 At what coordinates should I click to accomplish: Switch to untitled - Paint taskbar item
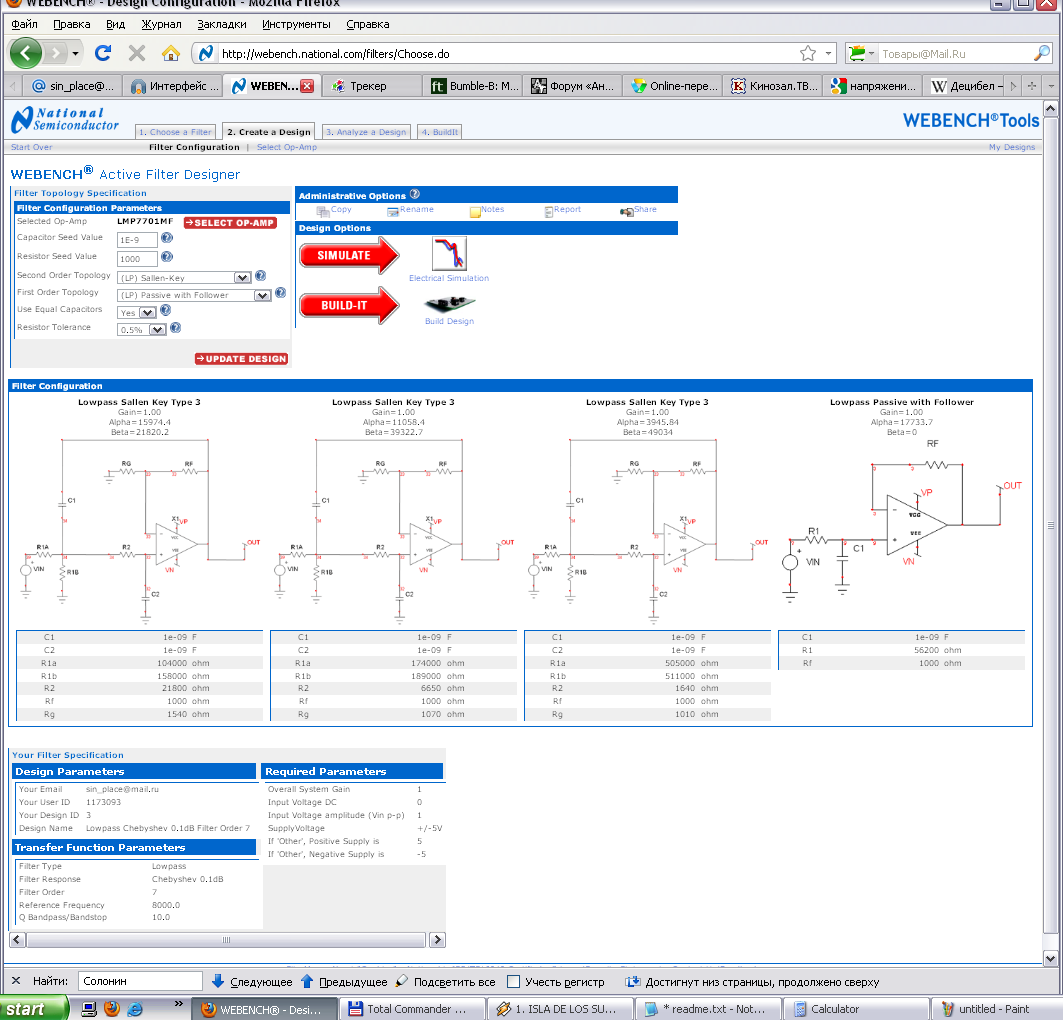(x=997, y=1009)
